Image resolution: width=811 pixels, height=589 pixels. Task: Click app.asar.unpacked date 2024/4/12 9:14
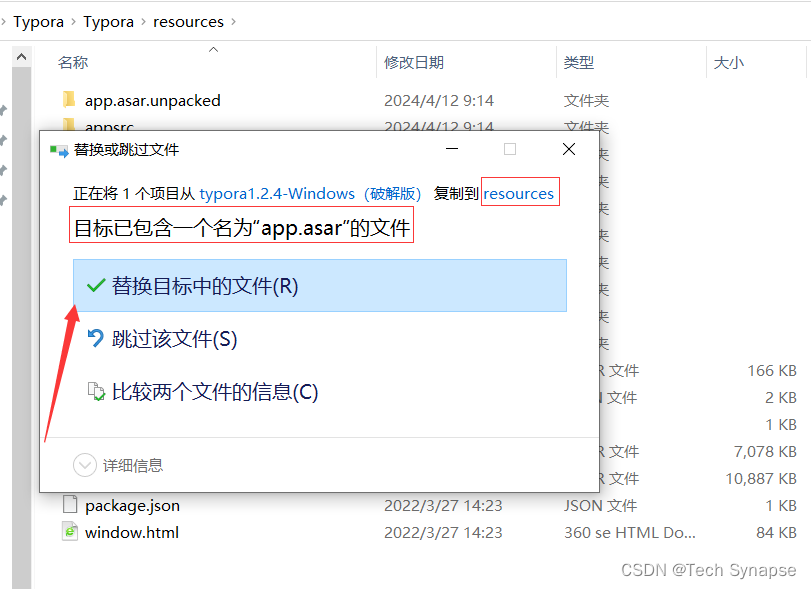point(439,100)
